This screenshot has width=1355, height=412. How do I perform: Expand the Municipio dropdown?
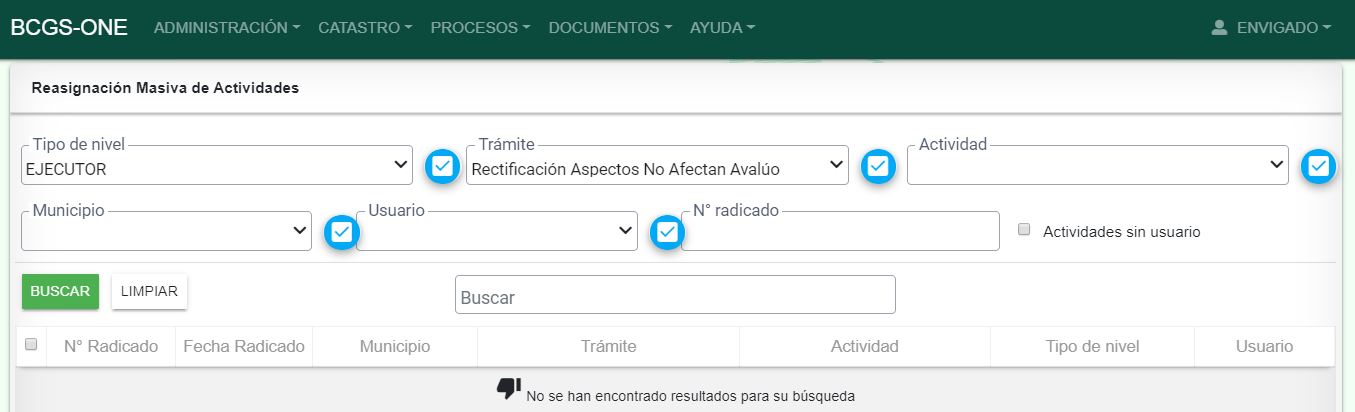pos(166,231)
